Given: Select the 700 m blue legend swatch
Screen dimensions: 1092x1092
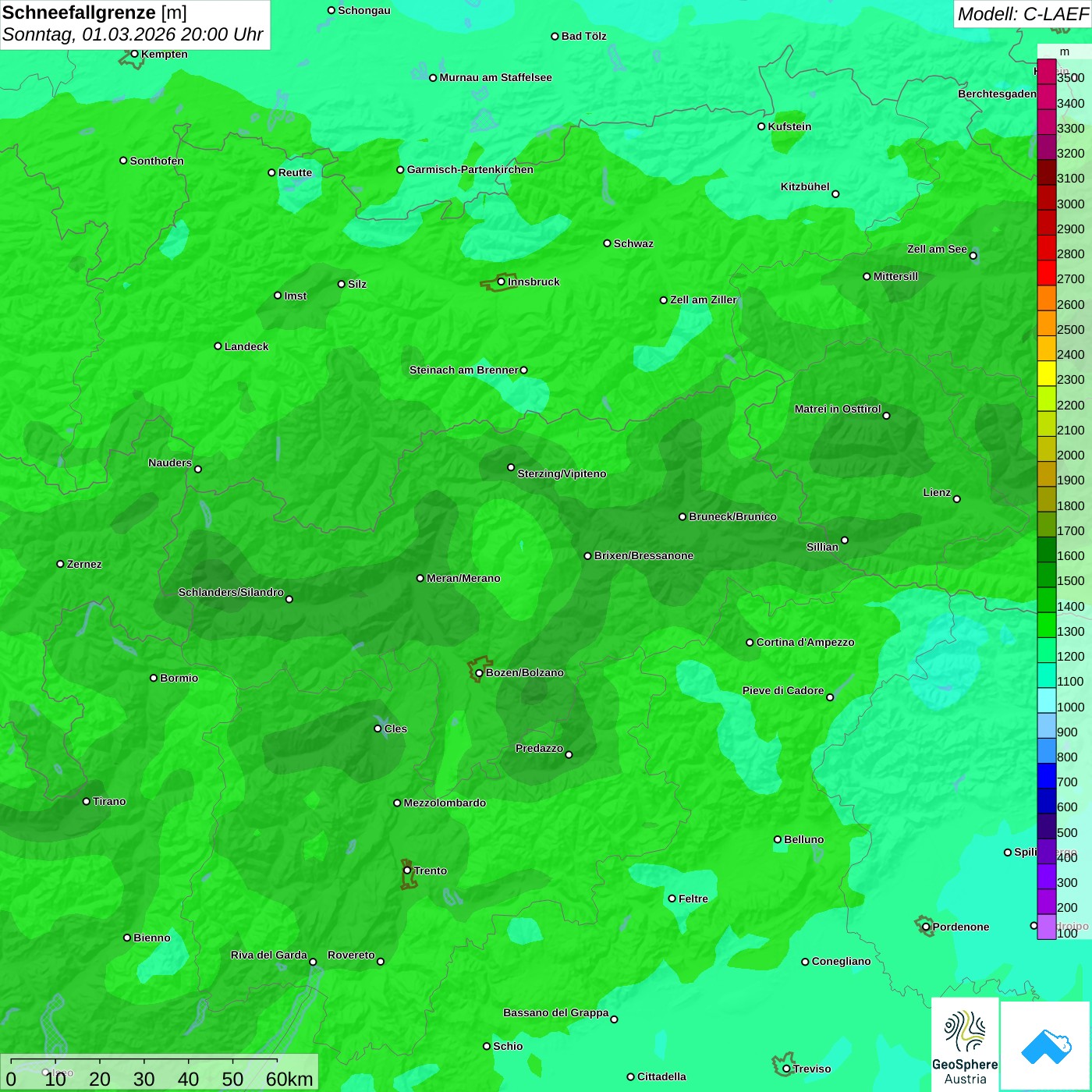Looking at the screenshot, I should 1047,775.
